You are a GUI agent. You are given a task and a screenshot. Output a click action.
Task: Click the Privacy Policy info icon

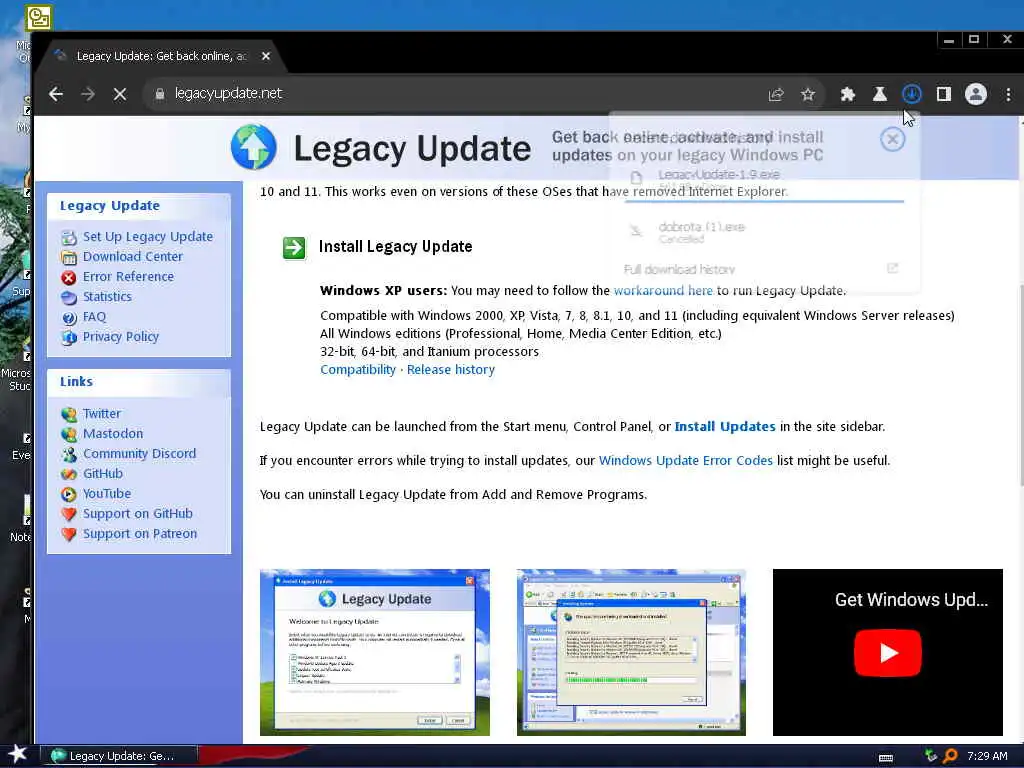click(69, 338)
